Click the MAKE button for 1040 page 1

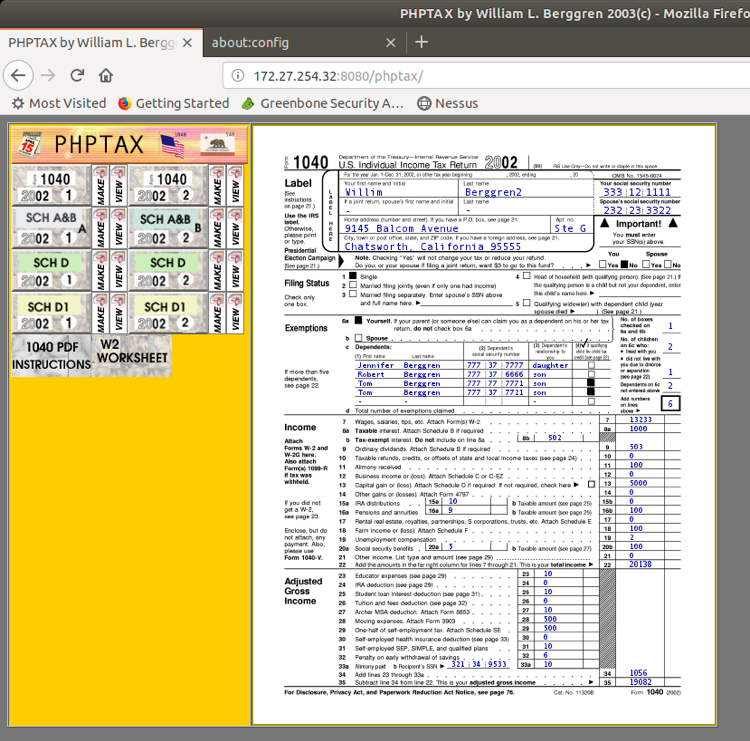pyautogui.click(x=100, y=186)
